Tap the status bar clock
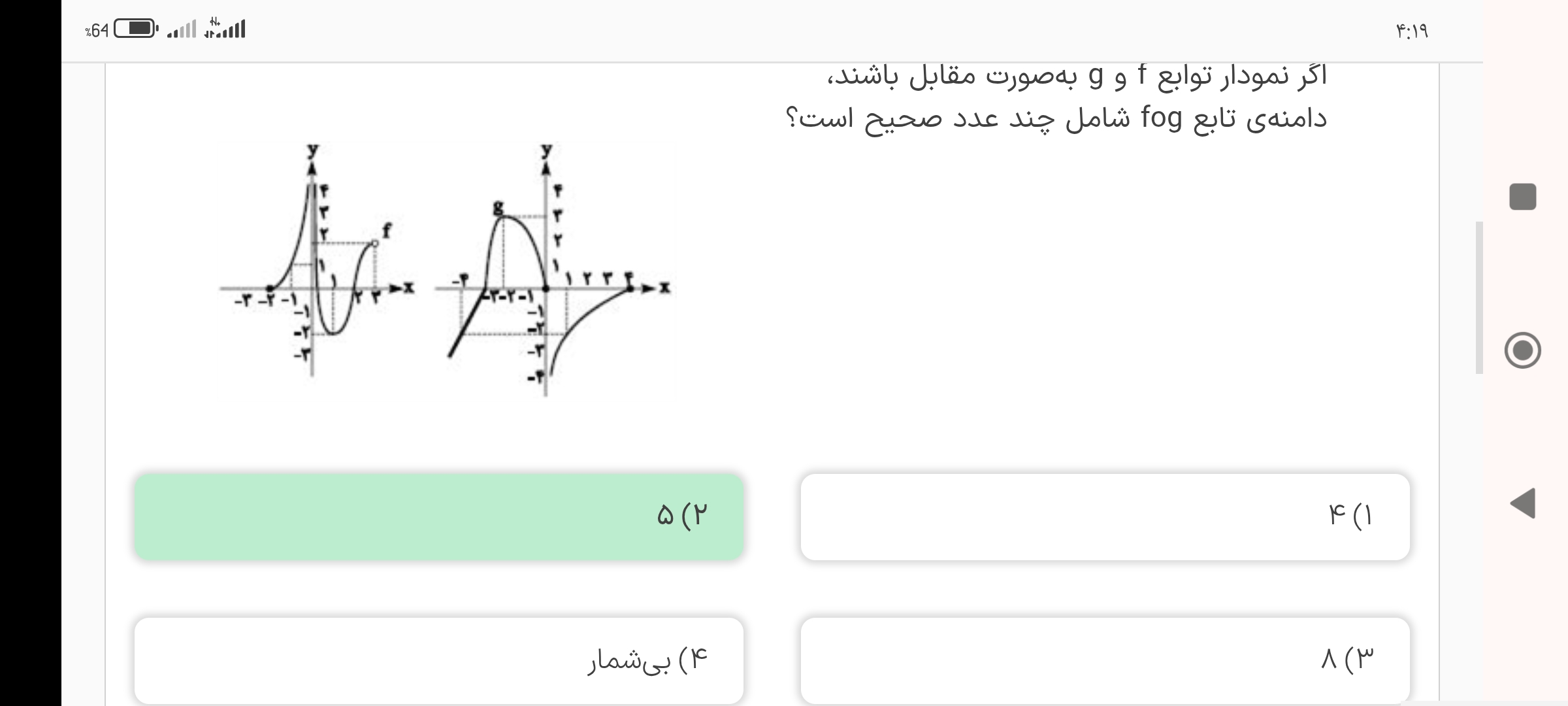 point(1412,31)
